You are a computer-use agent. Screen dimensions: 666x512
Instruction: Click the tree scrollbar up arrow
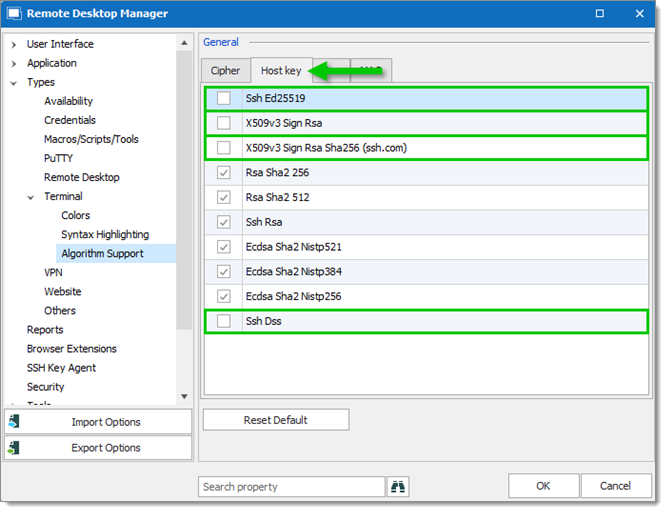(x=184, y=42)
